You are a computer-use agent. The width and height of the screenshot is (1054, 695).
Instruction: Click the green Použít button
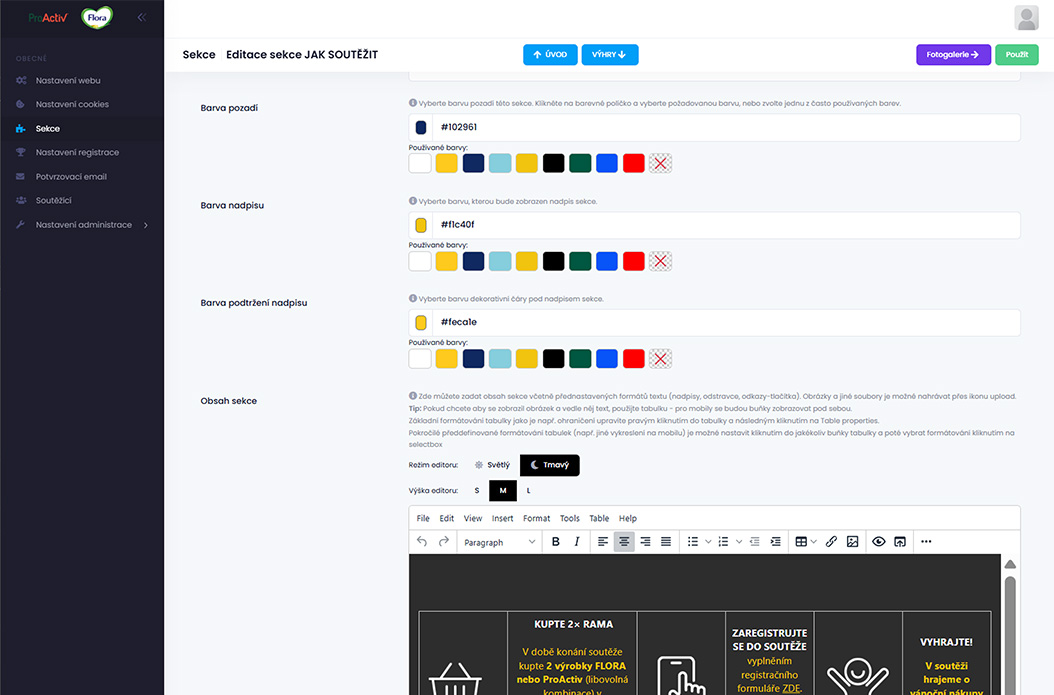(x=1017, y=55)
